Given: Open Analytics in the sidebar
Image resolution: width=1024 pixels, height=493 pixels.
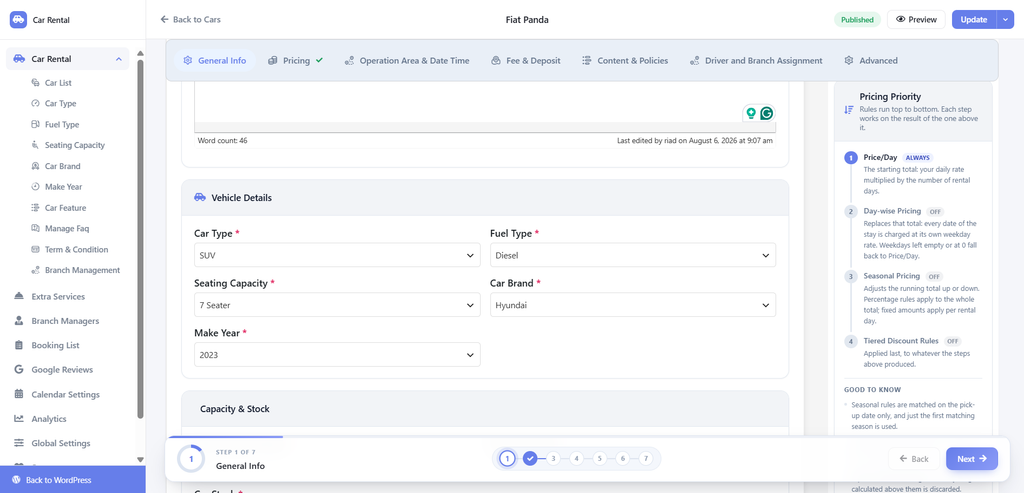Looking at the screenshot, I should (x=49, y=419).
